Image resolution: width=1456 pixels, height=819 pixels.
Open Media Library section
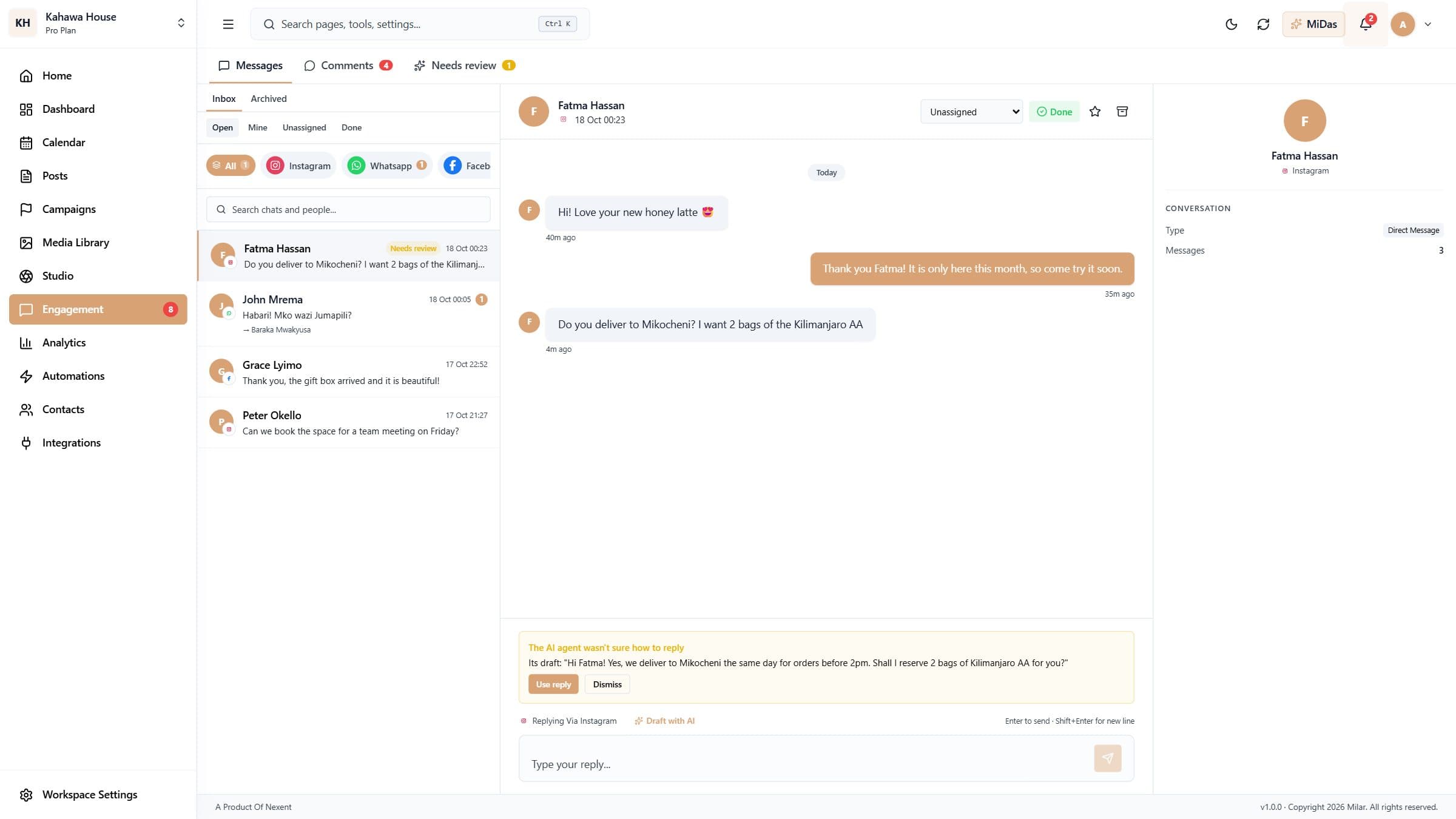tap(98, 243)
